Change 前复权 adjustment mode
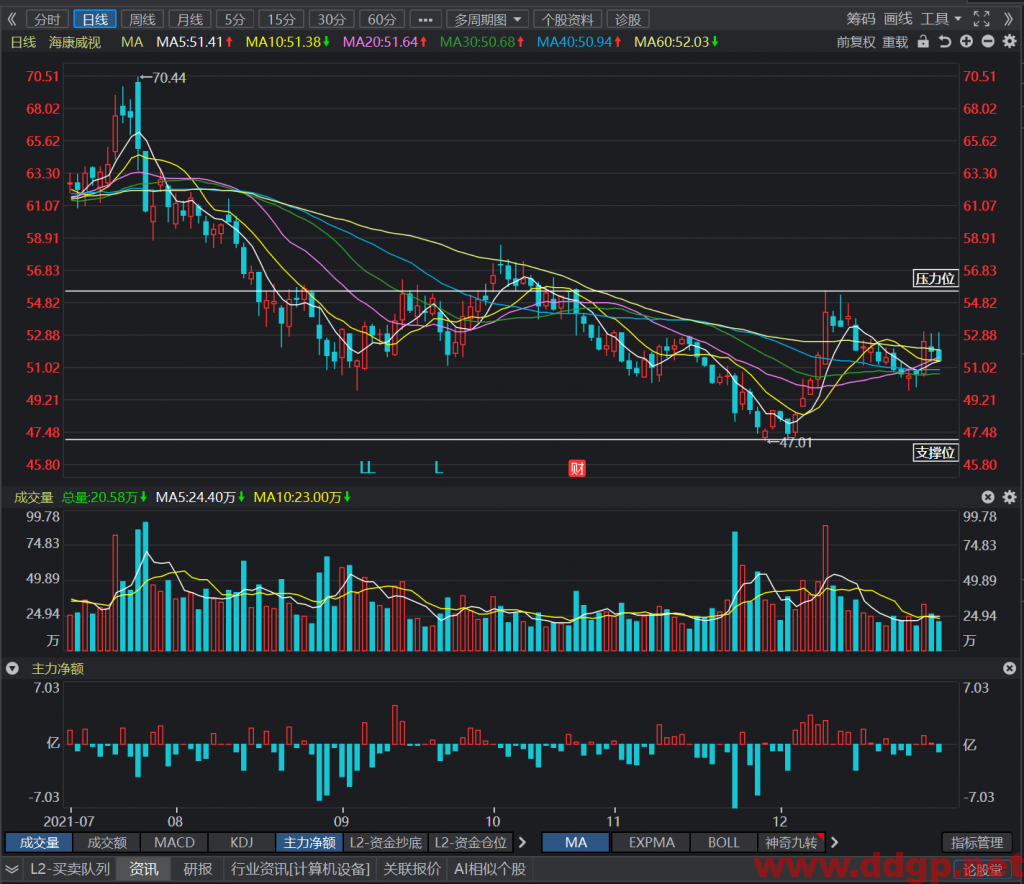Image resolution: width=1024 pixels, height=884 pixels. click(856, 42)
